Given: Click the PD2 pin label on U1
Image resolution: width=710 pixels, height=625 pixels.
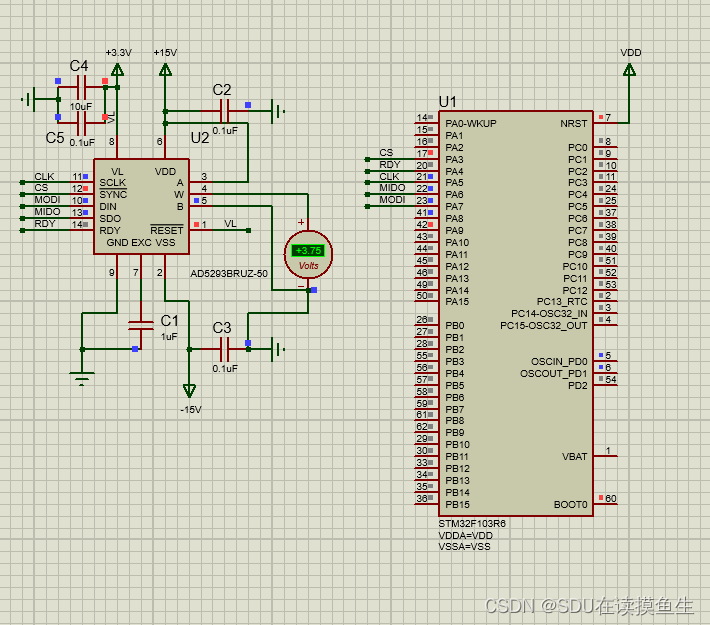Looking at the screenshot, I should point(578,385).
